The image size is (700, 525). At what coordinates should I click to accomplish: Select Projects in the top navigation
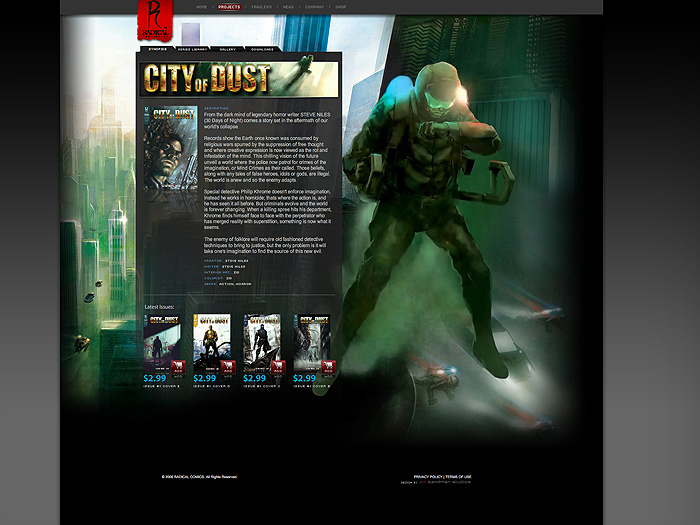(x=229, y=7)
